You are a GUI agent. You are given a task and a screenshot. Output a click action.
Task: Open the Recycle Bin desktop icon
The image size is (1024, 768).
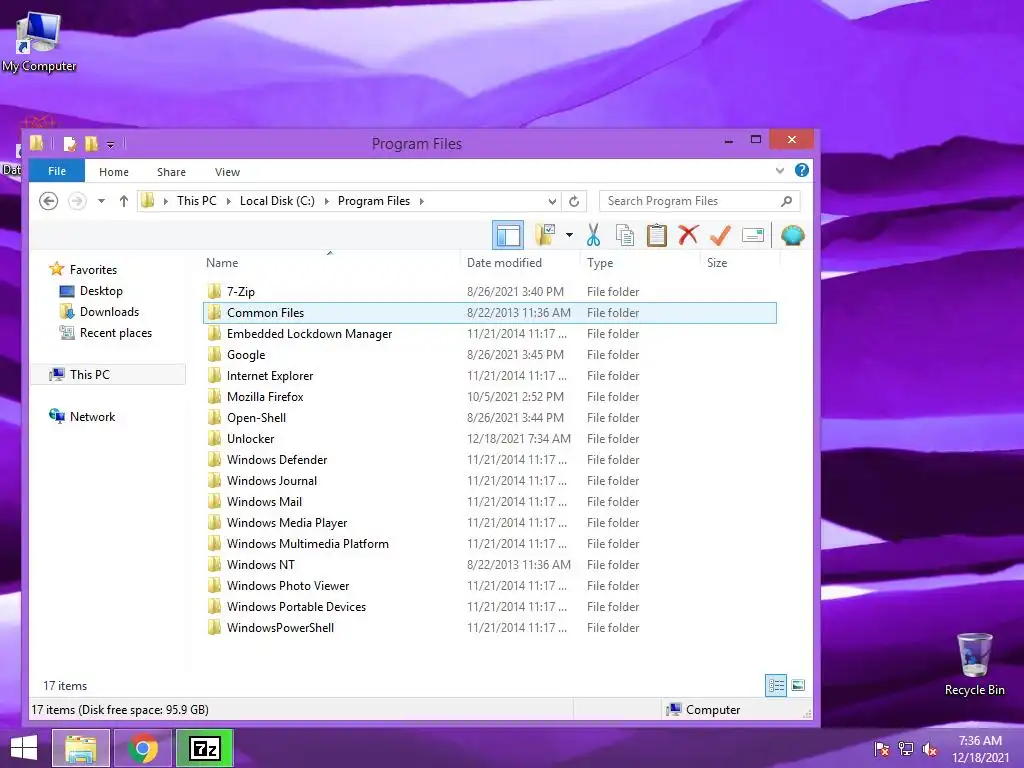pyautogui.click(x=974, y=664)
